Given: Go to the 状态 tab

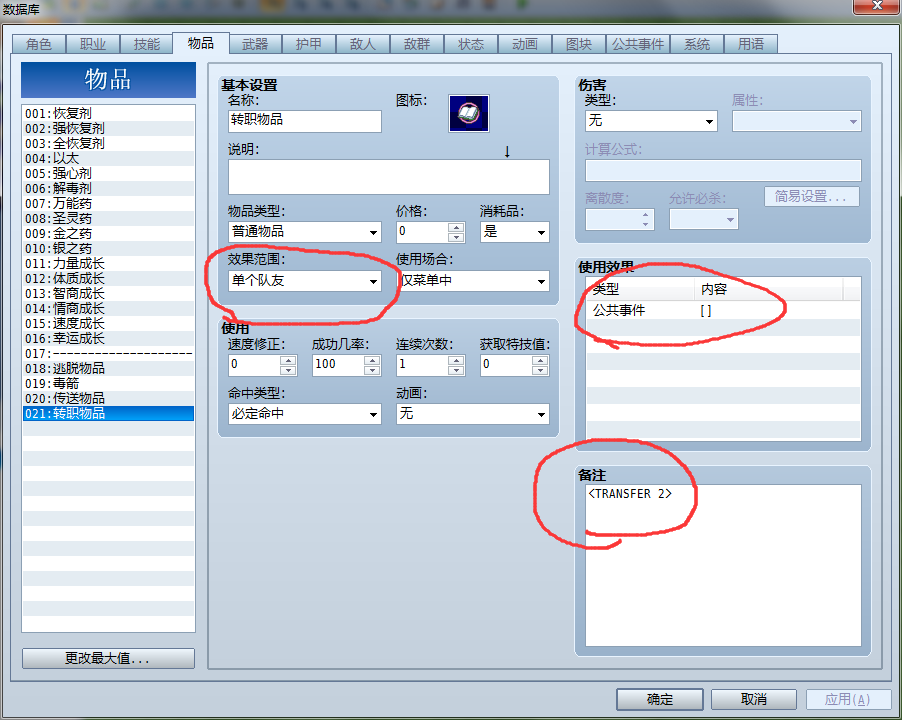Looking at the screenshot, I should point(471,44).
